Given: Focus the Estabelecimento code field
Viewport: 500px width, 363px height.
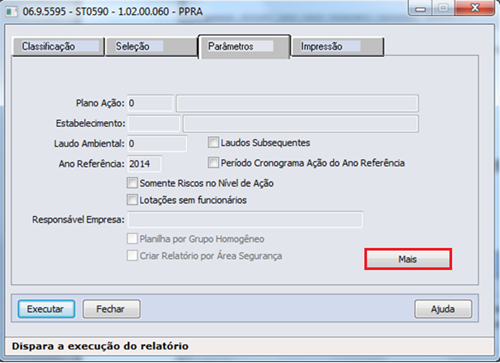Looking at the screenshot, I should click(154, 124).
